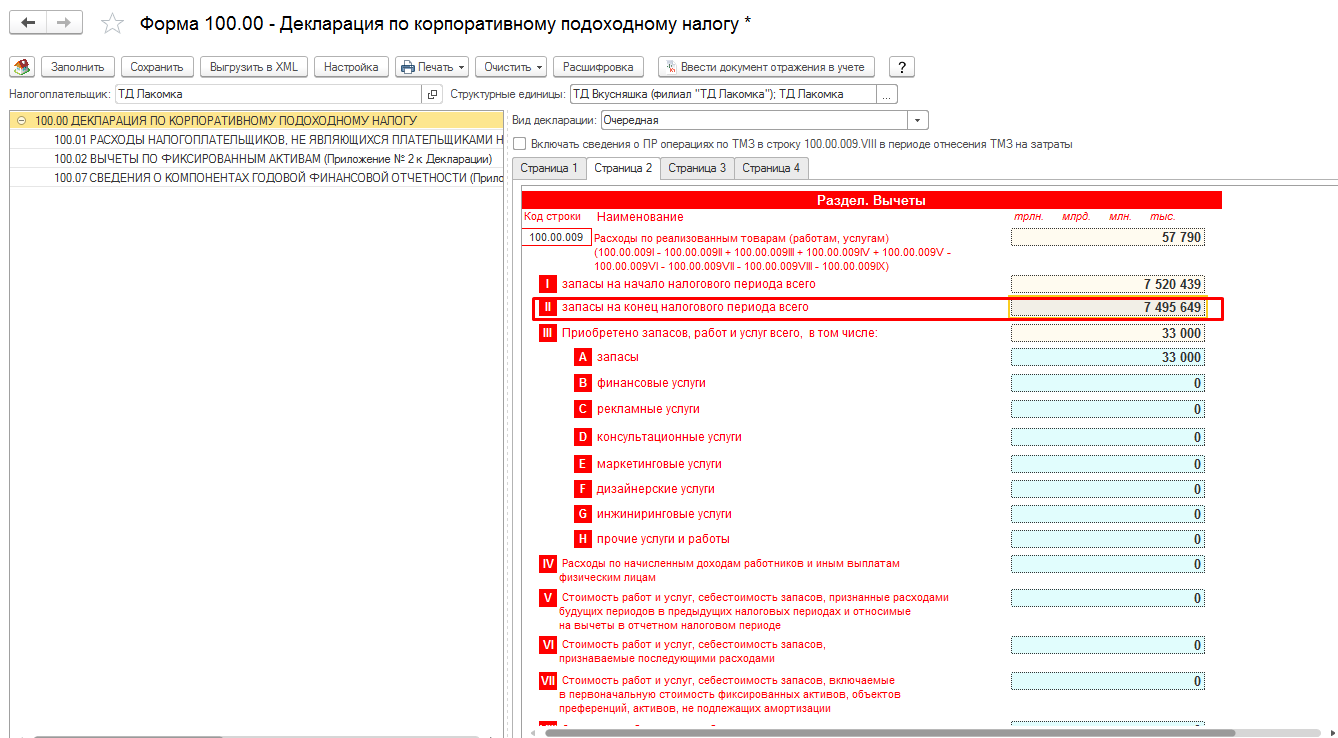Click the row IV Расходы по начисленным value field
1338x738 pixels.
click(x=1107, y=564)
